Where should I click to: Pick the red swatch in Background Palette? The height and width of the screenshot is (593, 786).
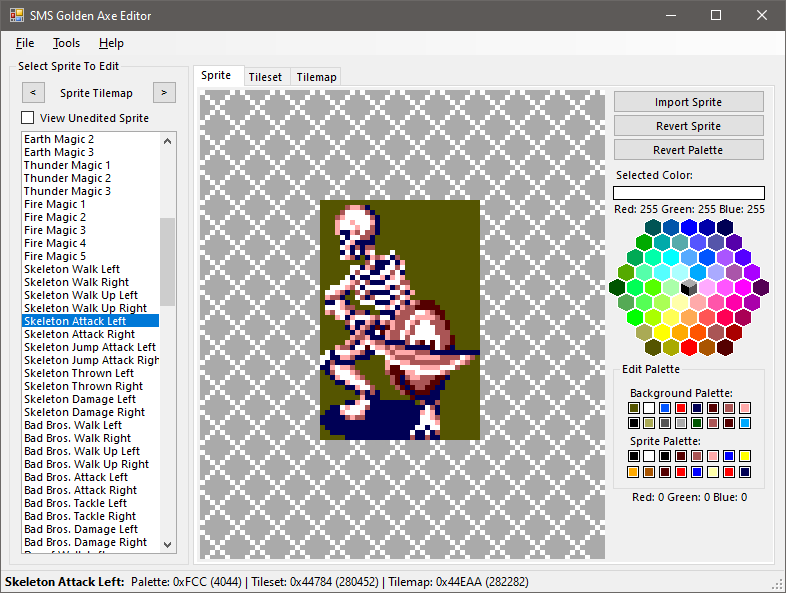(x=681, y=408)
